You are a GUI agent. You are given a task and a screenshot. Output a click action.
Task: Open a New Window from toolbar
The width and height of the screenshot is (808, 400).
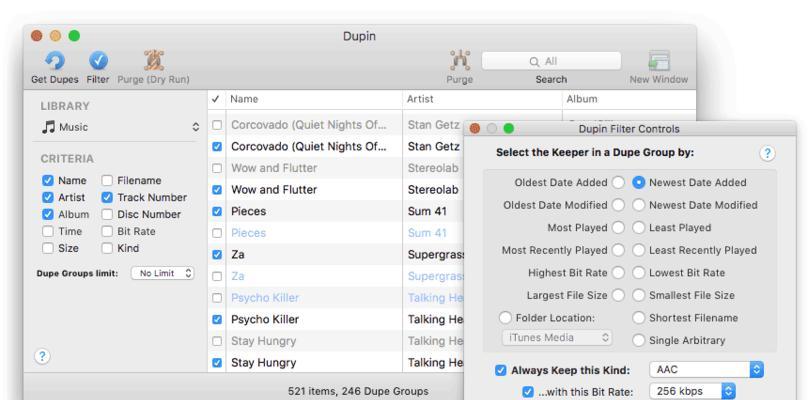[659, 61]
